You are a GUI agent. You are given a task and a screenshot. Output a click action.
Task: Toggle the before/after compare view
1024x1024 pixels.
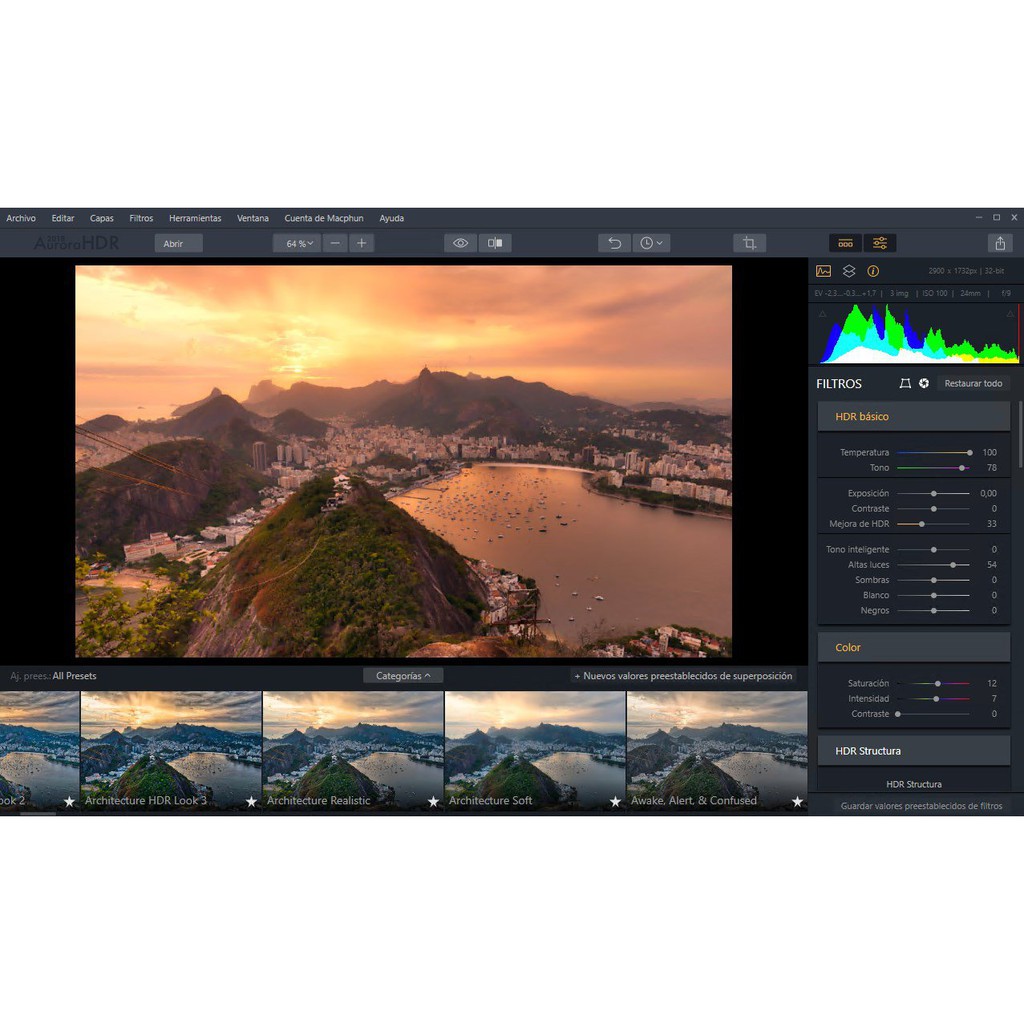pos(494,243)
